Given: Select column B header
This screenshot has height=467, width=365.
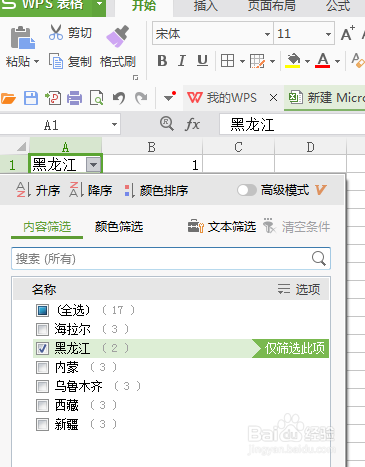Looking at the screenshot, I should click(x=152, y=147).
